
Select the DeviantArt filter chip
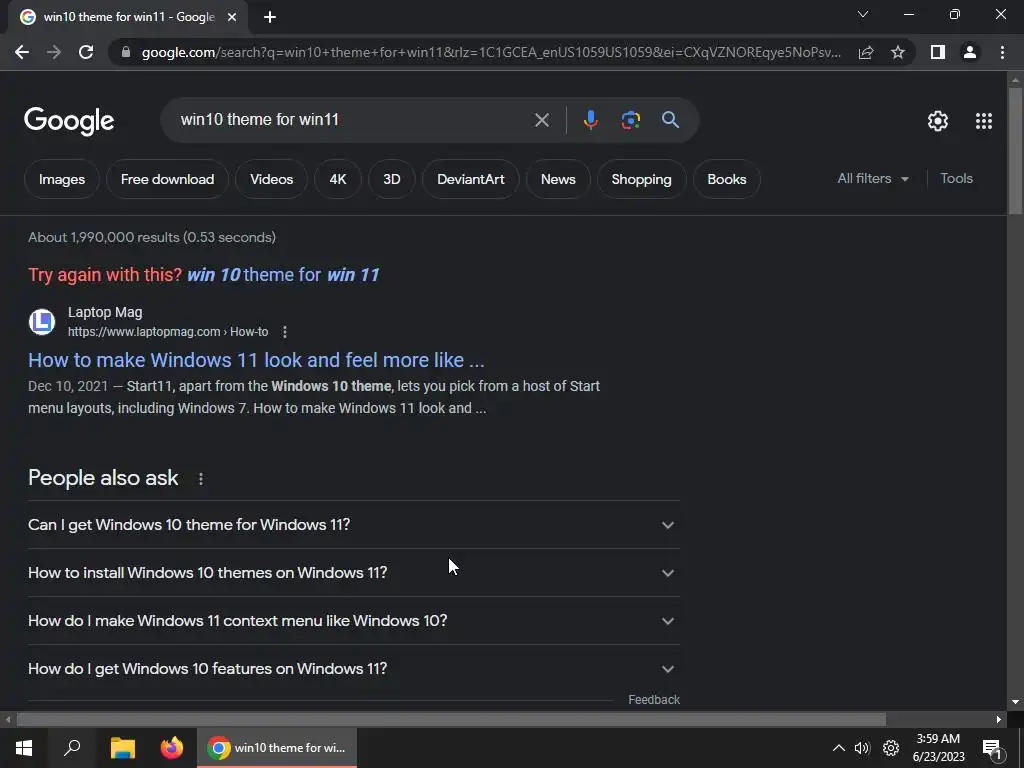click(x=471, y=179)
